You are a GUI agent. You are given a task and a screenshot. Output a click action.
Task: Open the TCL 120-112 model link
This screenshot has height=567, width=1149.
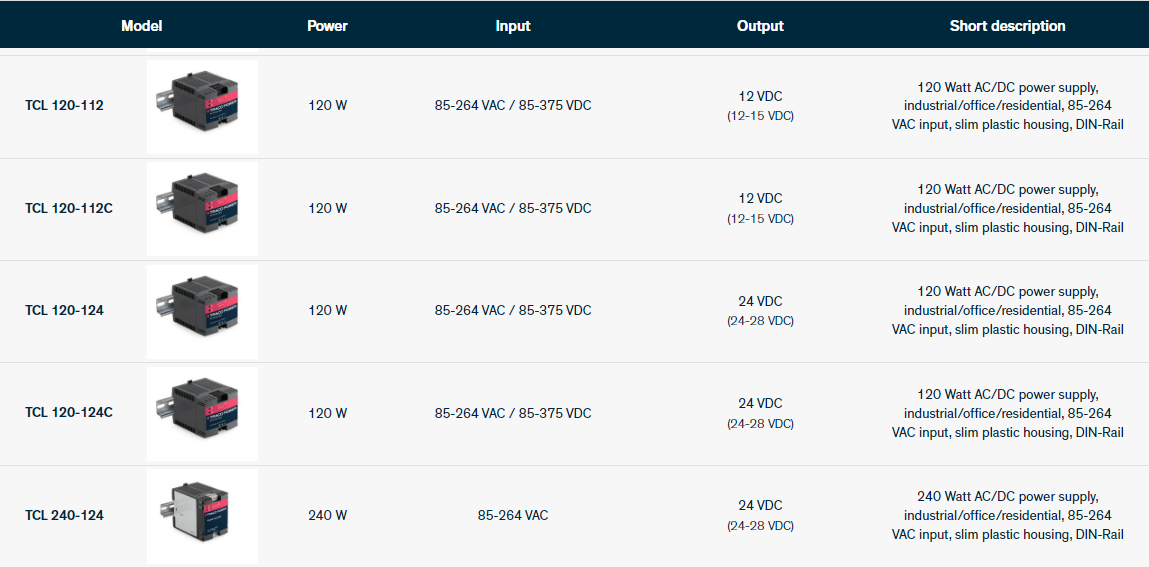[x=64, y=105]
